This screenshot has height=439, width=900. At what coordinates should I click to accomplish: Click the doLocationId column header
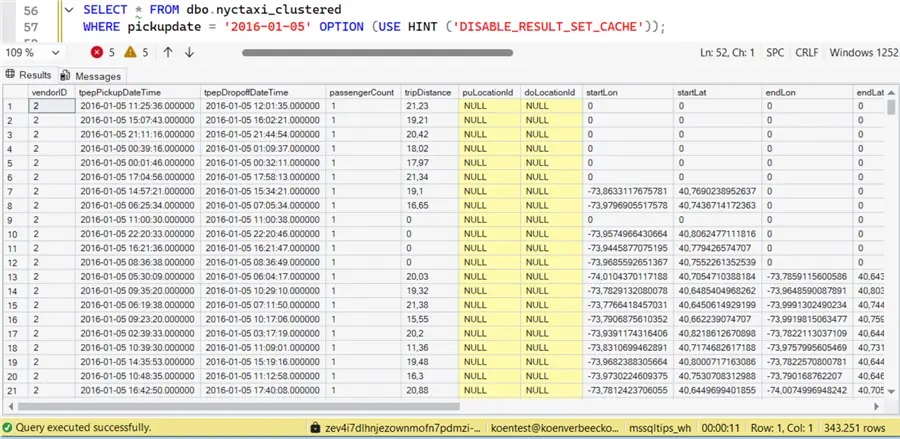(x=551, y=92)
